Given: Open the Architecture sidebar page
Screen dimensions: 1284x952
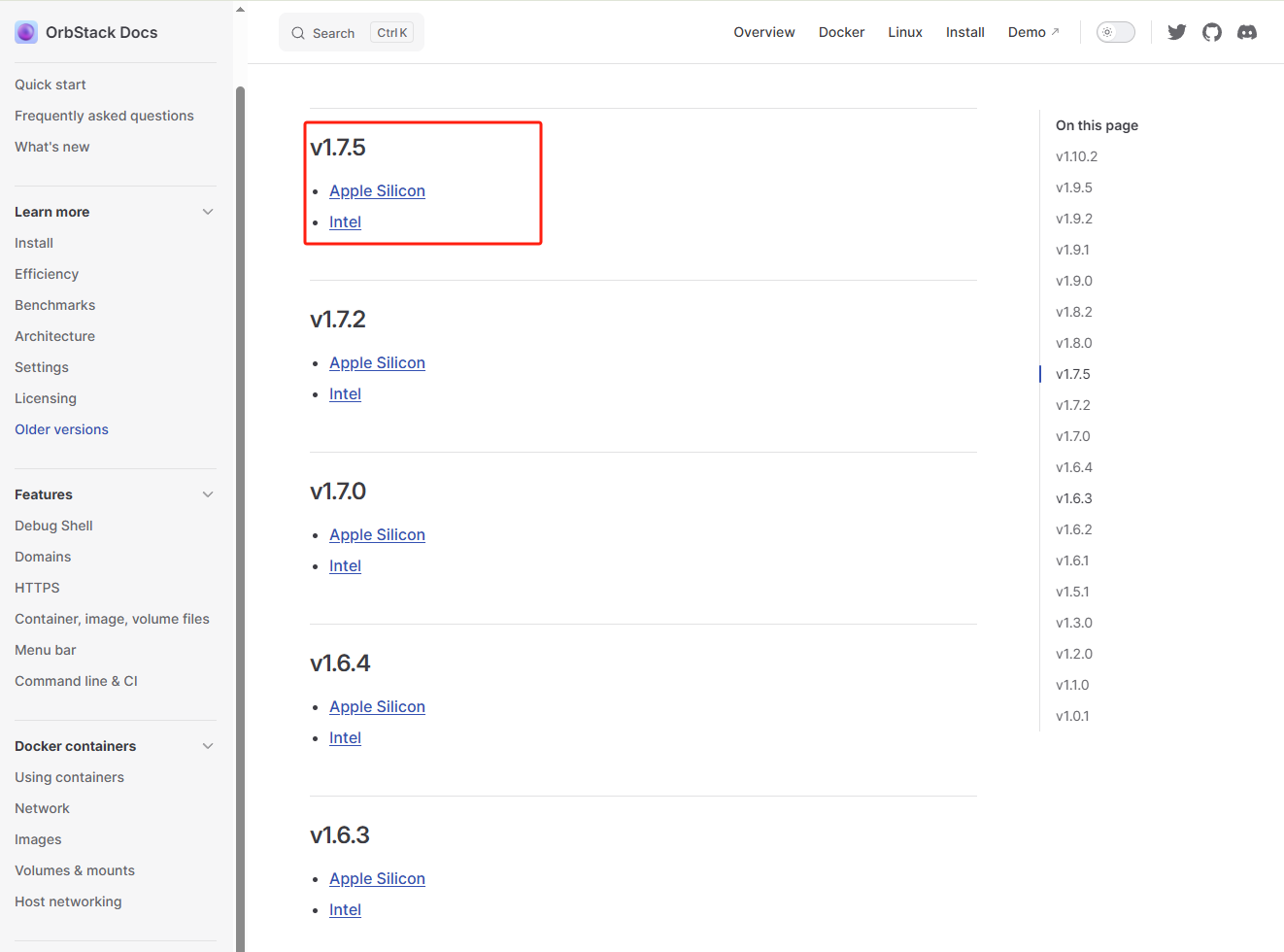Looking at the screenshot, I should coord(54,336).
